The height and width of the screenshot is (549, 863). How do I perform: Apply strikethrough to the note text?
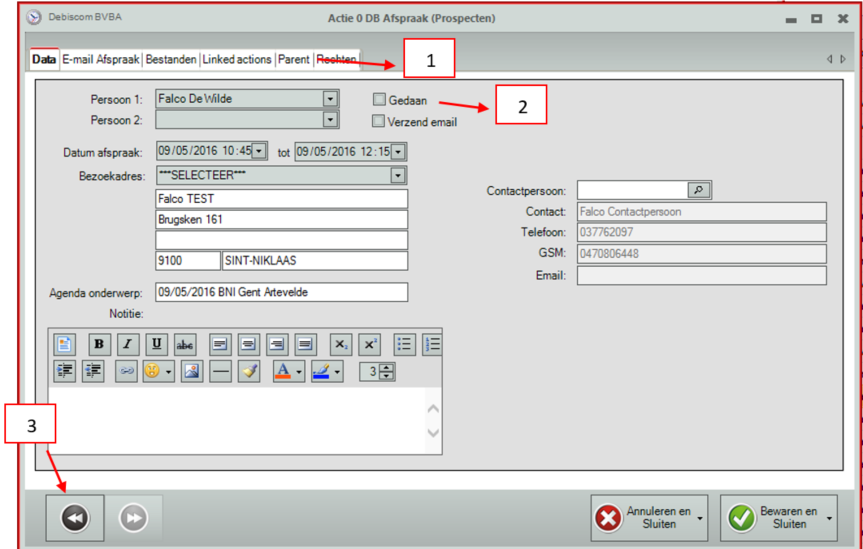pos(185,344)
